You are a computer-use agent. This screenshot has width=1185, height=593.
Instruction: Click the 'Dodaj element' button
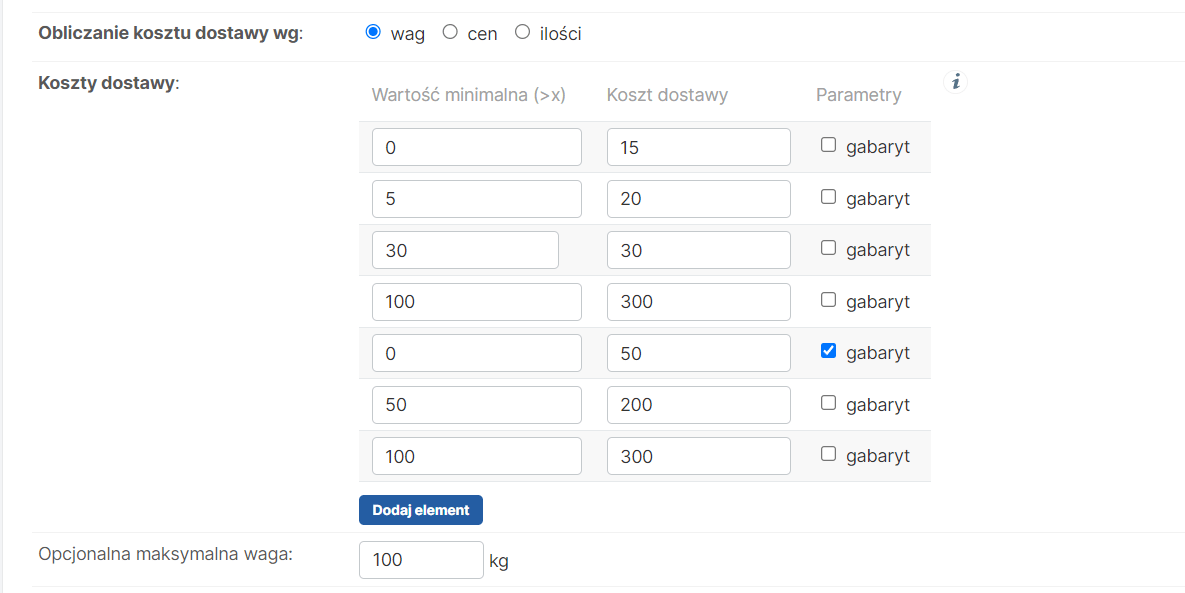[421, 510]
